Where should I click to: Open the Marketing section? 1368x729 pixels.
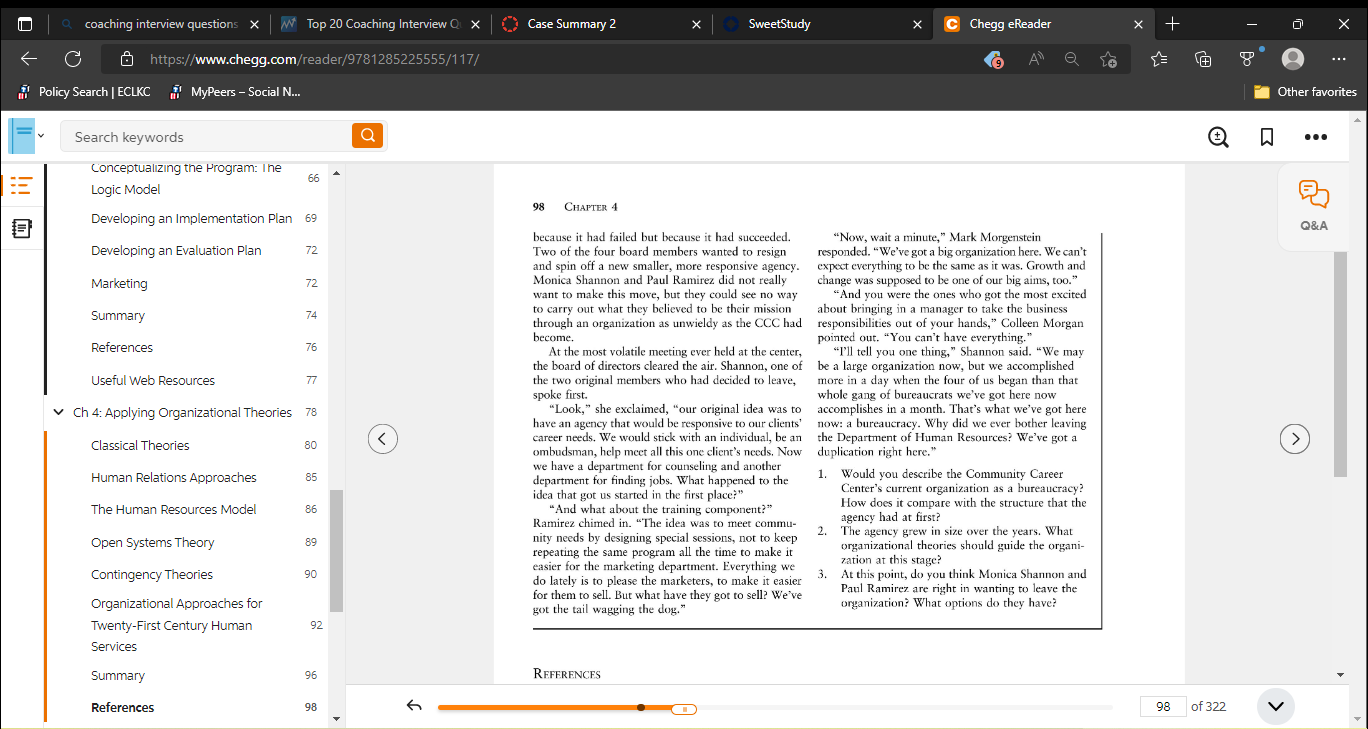tap(119, 283)
